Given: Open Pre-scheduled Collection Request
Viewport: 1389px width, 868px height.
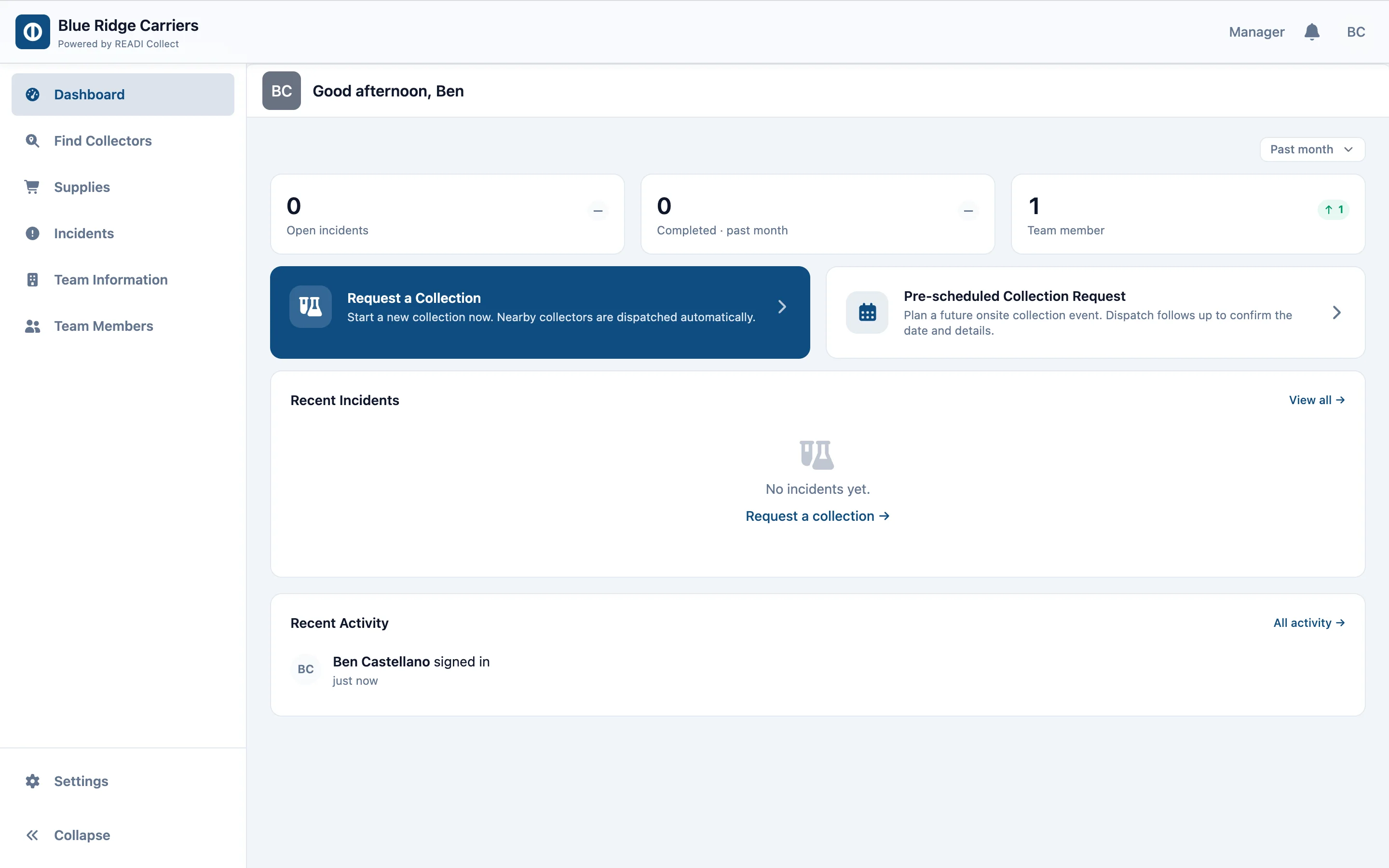Looking at the screenshot, I should (x=1095, y=312).
